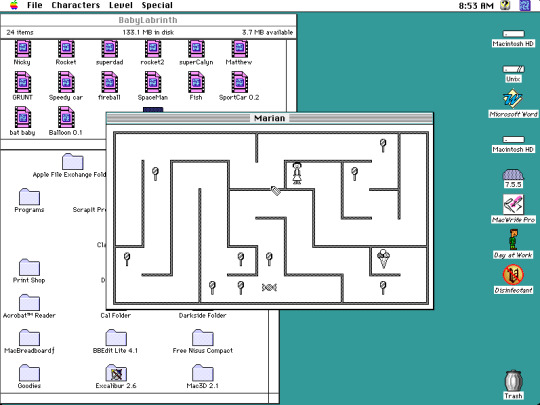Select the Print Shop folder
Screen dimensions: 540x405
pos(29,267)
